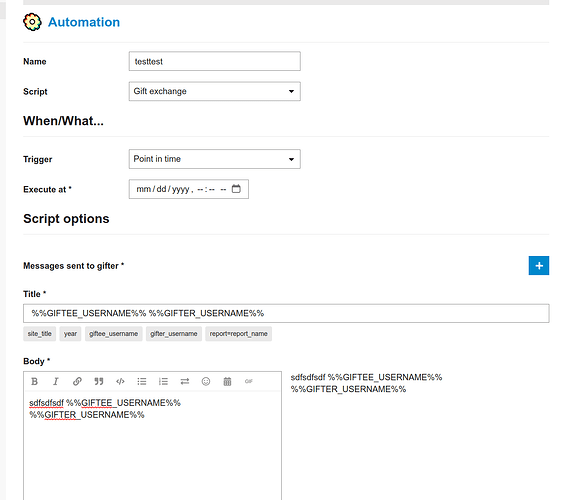Image resolution: width=563 pixels, height=500 pixels.
Task: Add a new gifter message with plus button
Action: point(539,266)
